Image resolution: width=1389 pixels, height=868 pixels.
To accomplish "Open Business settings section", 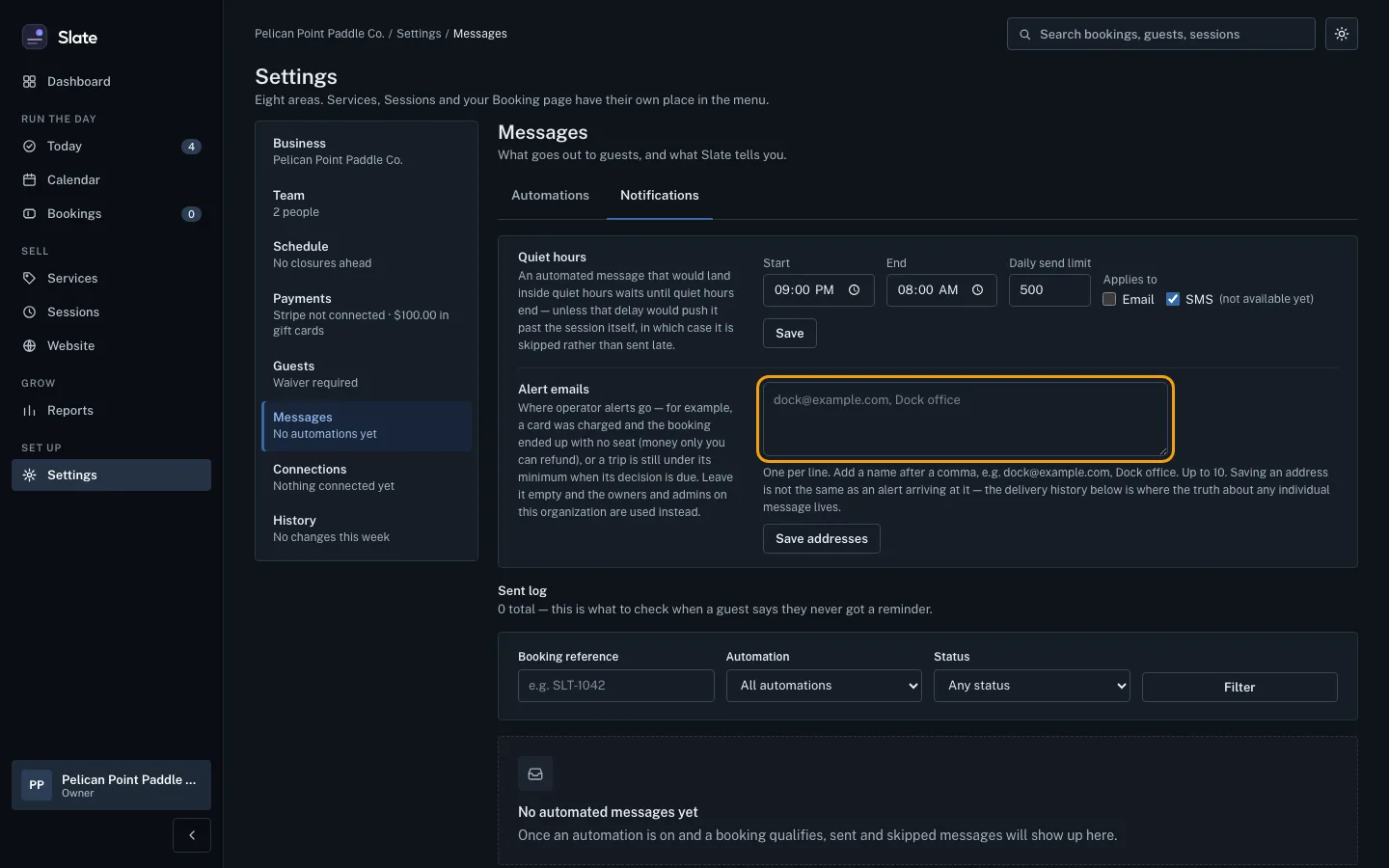I will coord(367,151).
